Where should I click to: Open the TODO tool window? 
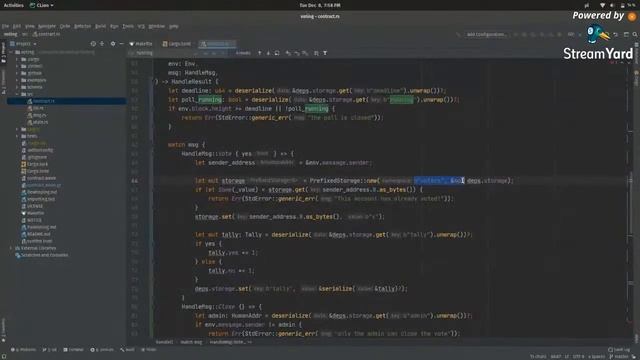click(149, 350)
